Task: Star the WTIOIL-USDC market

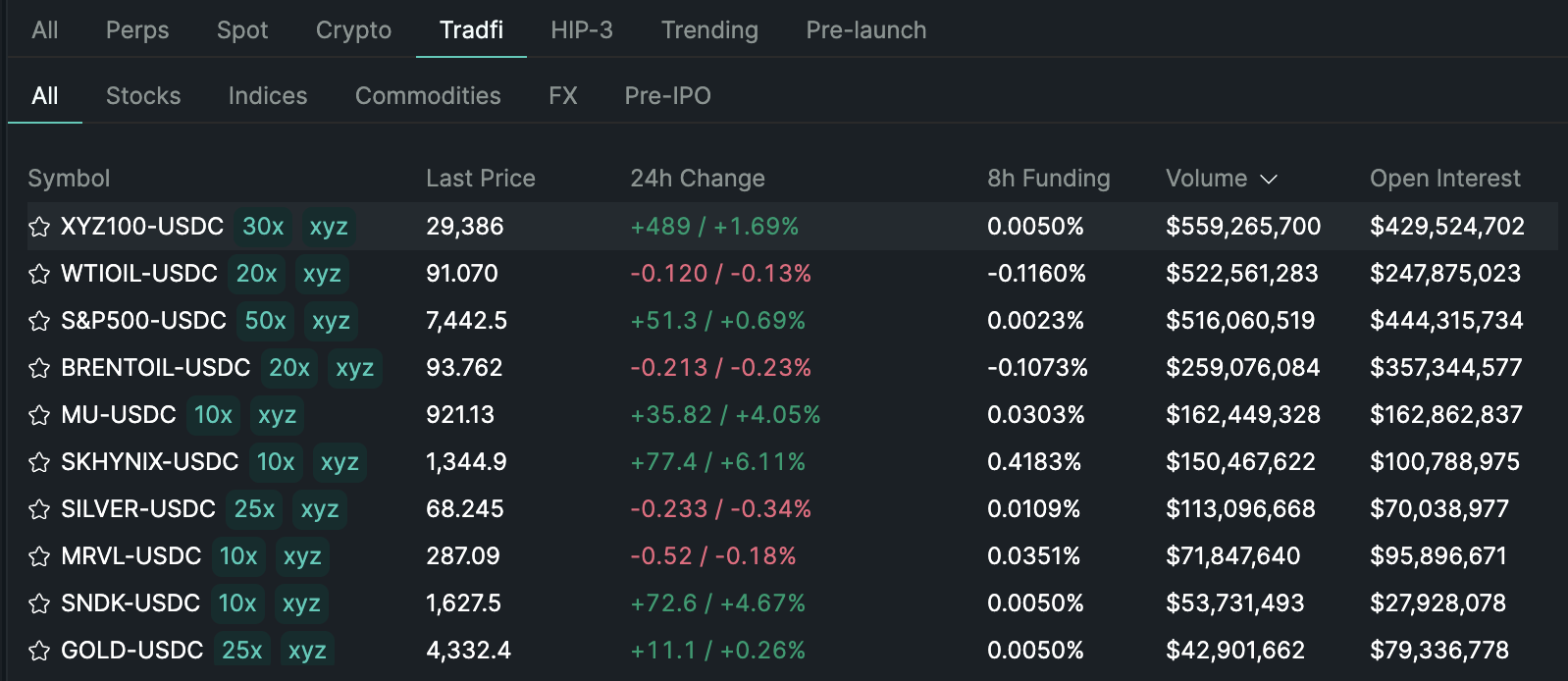Action: 39,274
